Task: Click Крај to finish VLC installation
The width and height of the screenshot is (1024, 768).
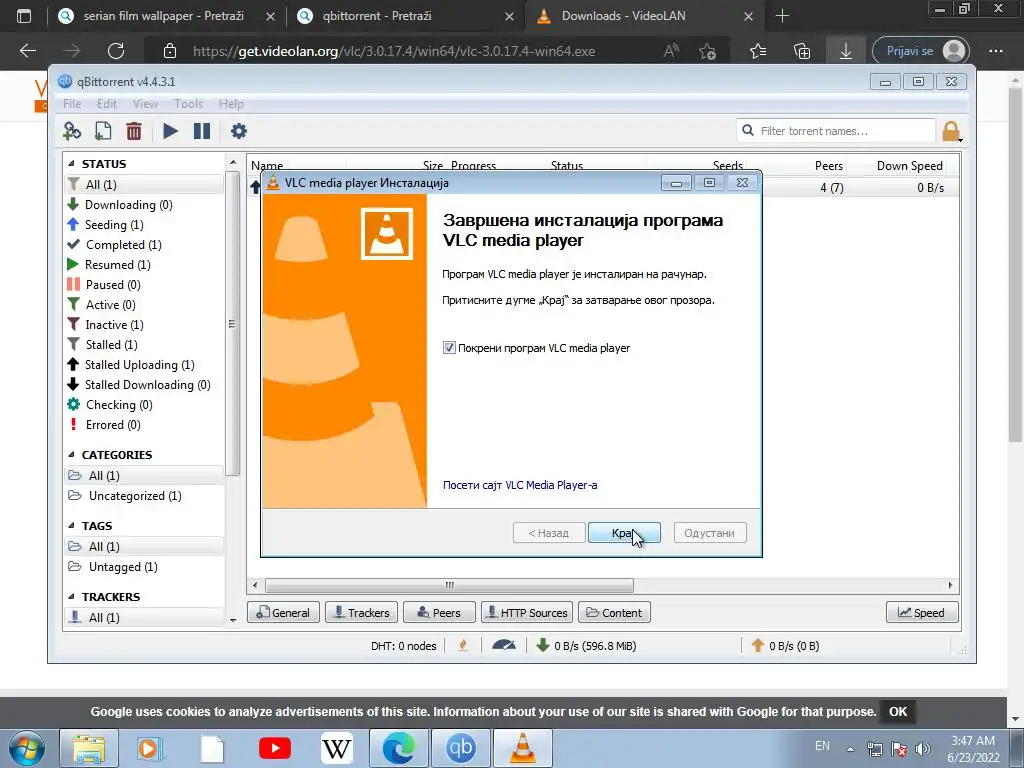Action: pyautogui.click(x=624, y=533)
